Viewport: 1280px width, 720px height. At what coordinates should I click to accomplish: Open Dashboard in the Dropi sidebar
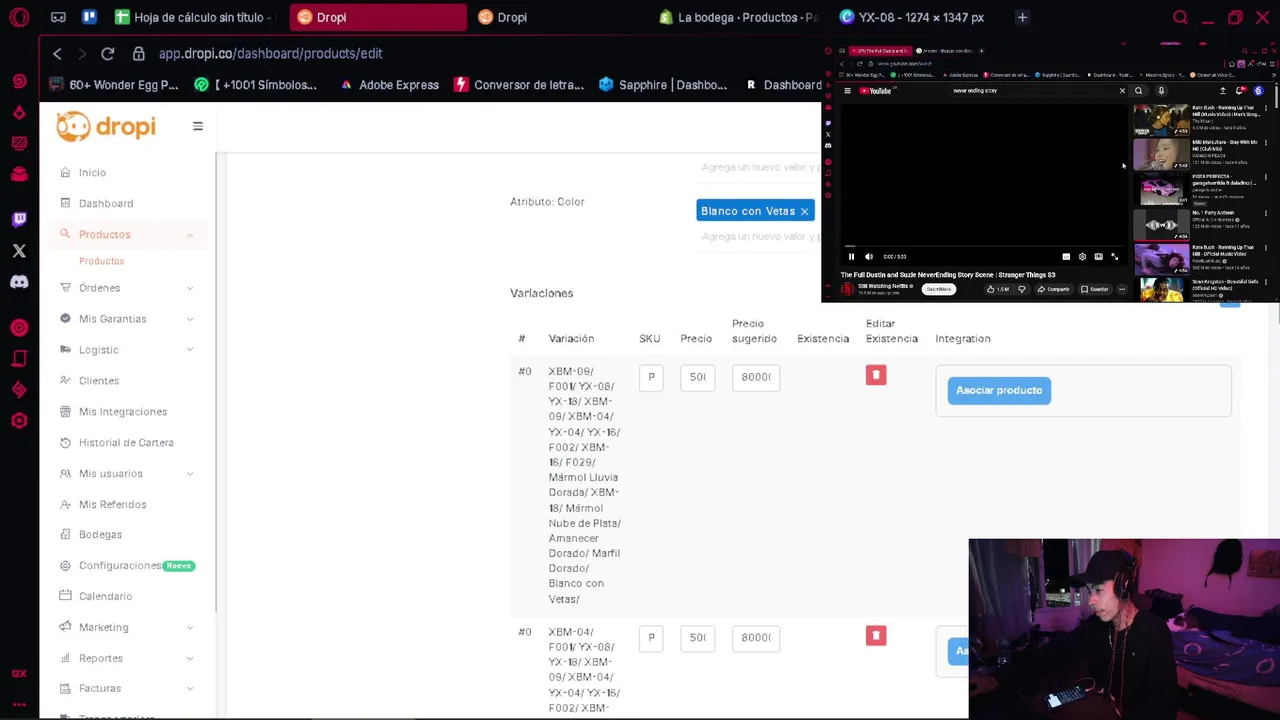(106, 204)
